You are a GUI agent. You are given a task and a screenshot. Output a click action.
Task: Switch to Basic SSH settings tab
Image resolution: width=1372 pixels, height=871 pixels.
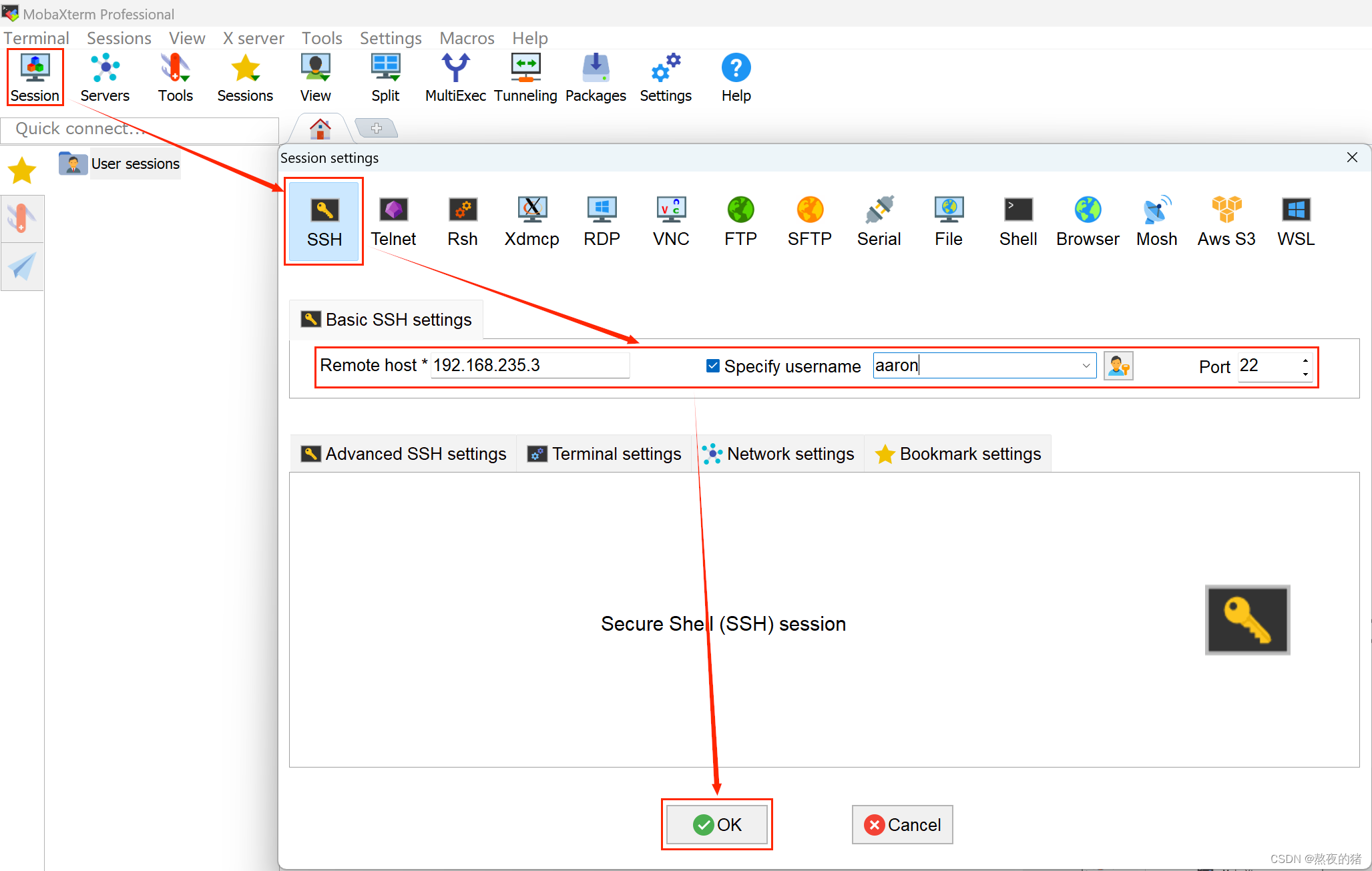(386, 320)
